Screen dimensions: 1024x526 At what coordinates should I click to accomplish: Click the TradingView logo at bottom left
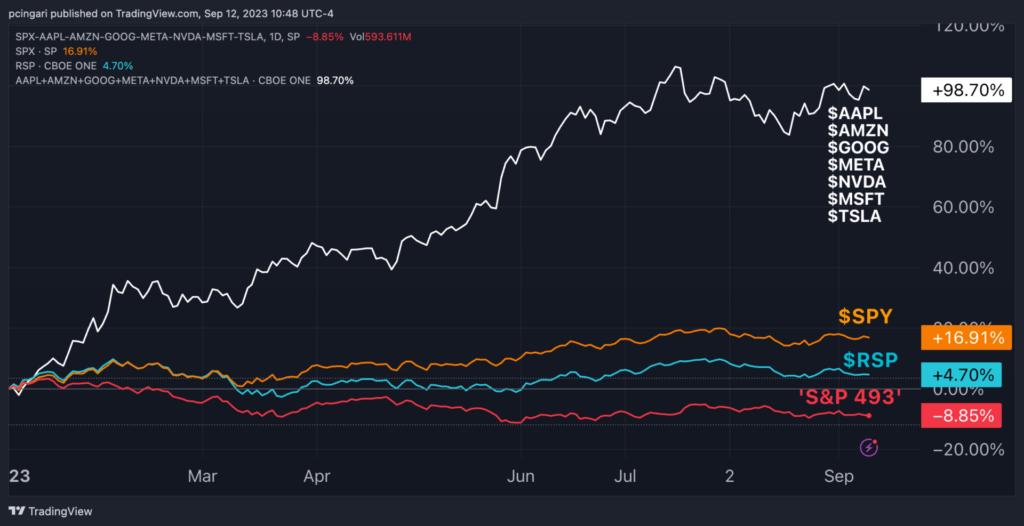point(50,511)
